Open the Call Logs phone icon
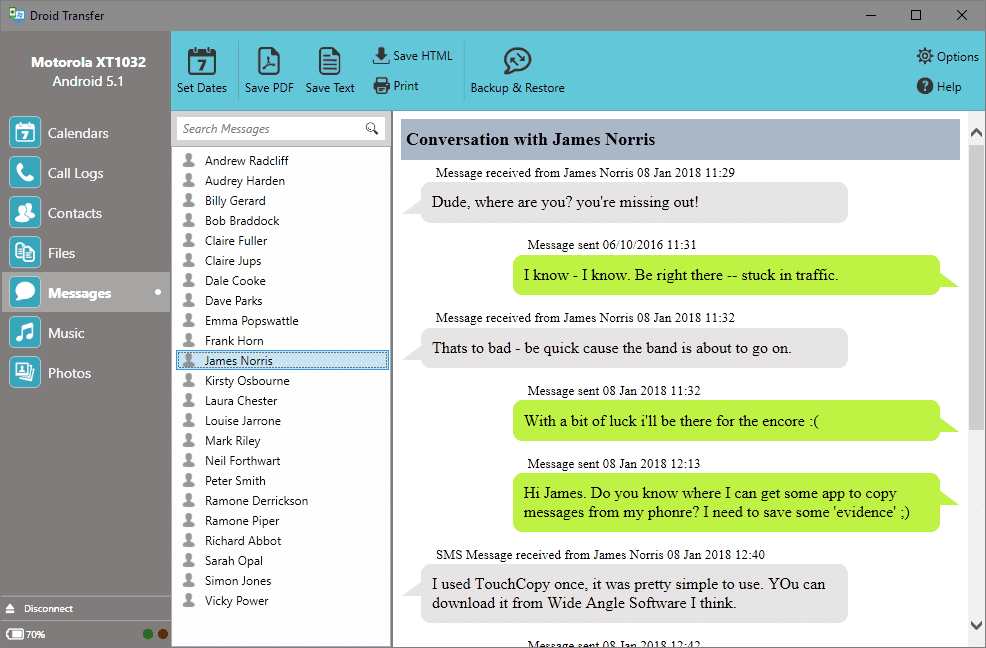Image resolution: width=986 pixels, height=648 pixels. click(25, 172)
